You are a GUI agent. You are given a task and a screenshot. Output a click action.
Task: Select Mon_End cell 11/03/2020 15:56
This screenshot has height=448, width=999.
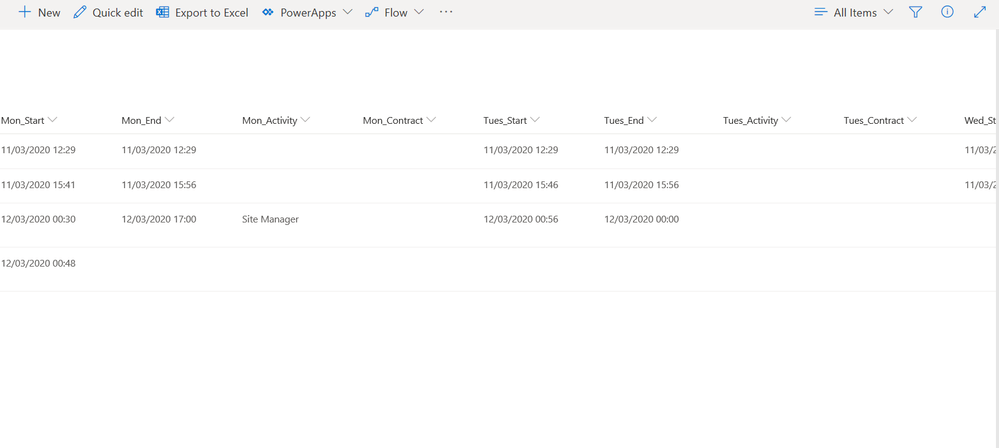click(159, 185)
